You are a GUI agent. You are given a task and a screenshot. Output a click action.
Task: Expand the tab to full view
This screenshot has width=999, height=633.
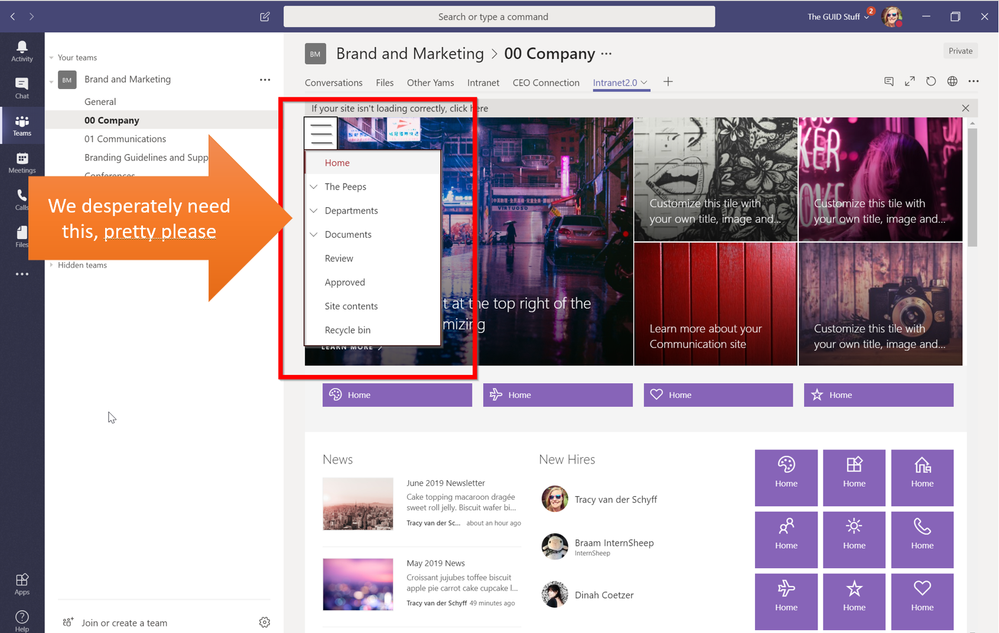pos(910,81)
